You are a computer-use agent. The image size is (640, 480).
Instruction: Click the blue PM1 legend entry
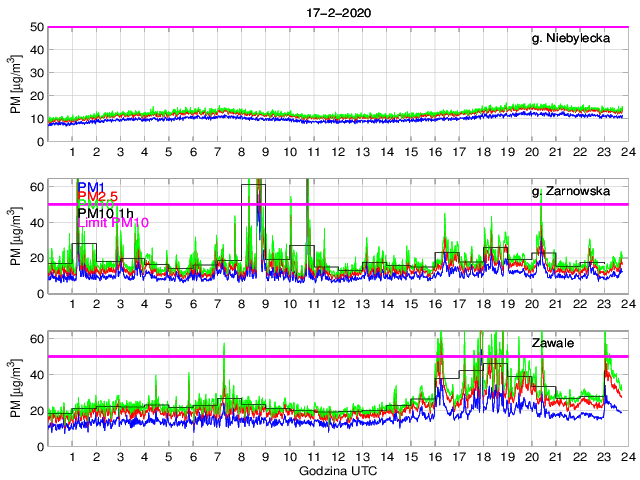click(x=90, y=187)
